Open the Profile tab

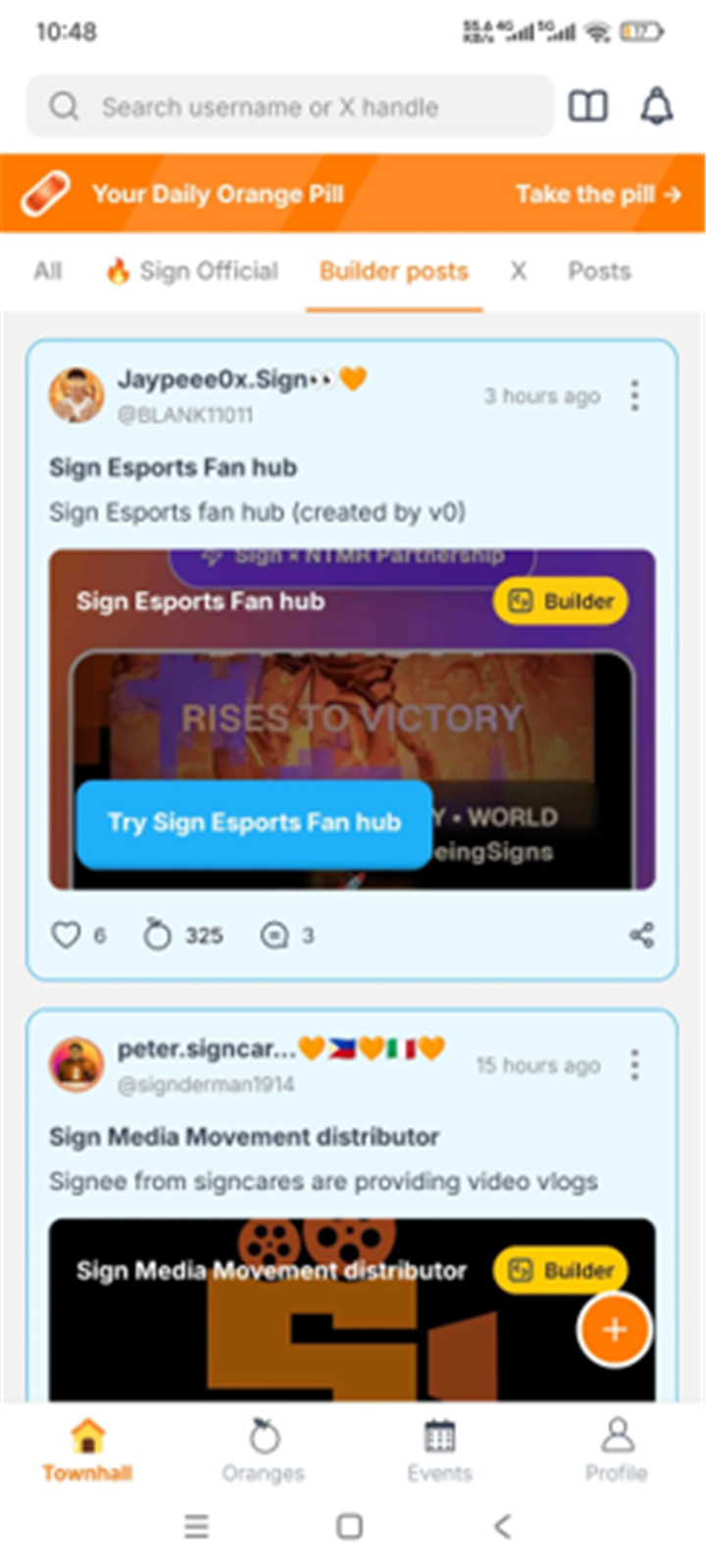click(617, 1450)
